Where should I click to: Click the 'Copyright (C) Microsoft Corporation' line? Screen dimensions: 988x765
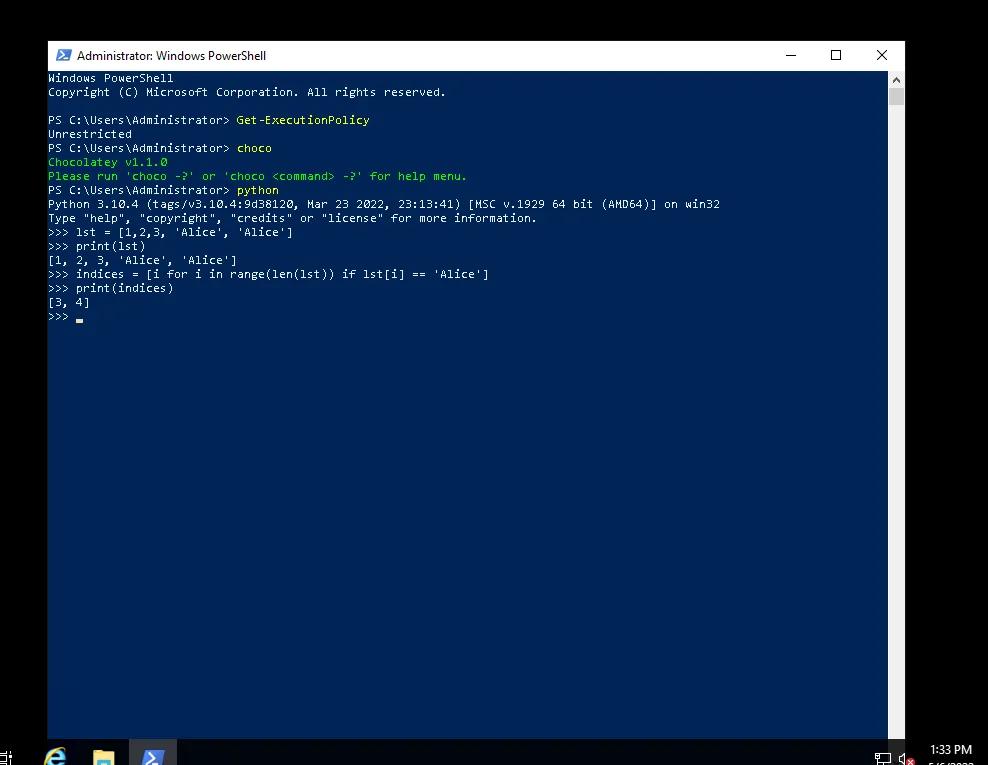(246, 92)
